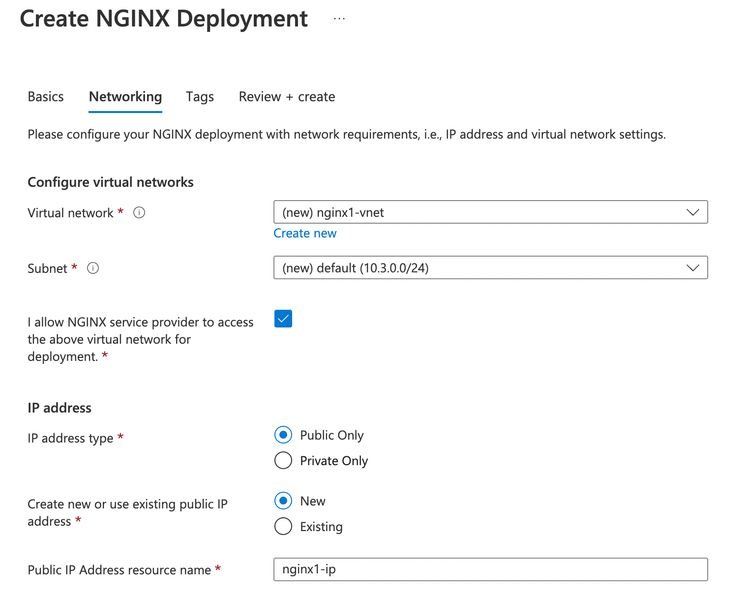The image size is (750, 590).
Task: Open the Tags tab
Action: coord(200,97)
